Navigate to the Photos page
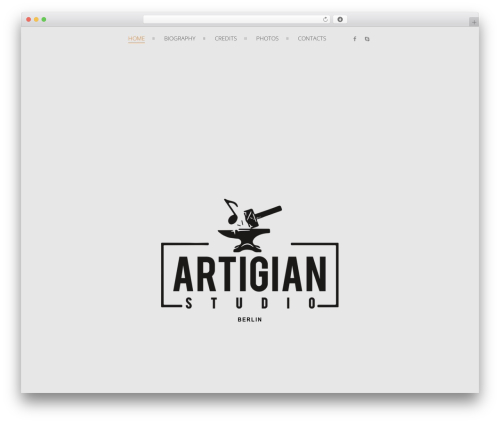The width and height of the screenshot is (500, 423). click(x=267, y=39)
